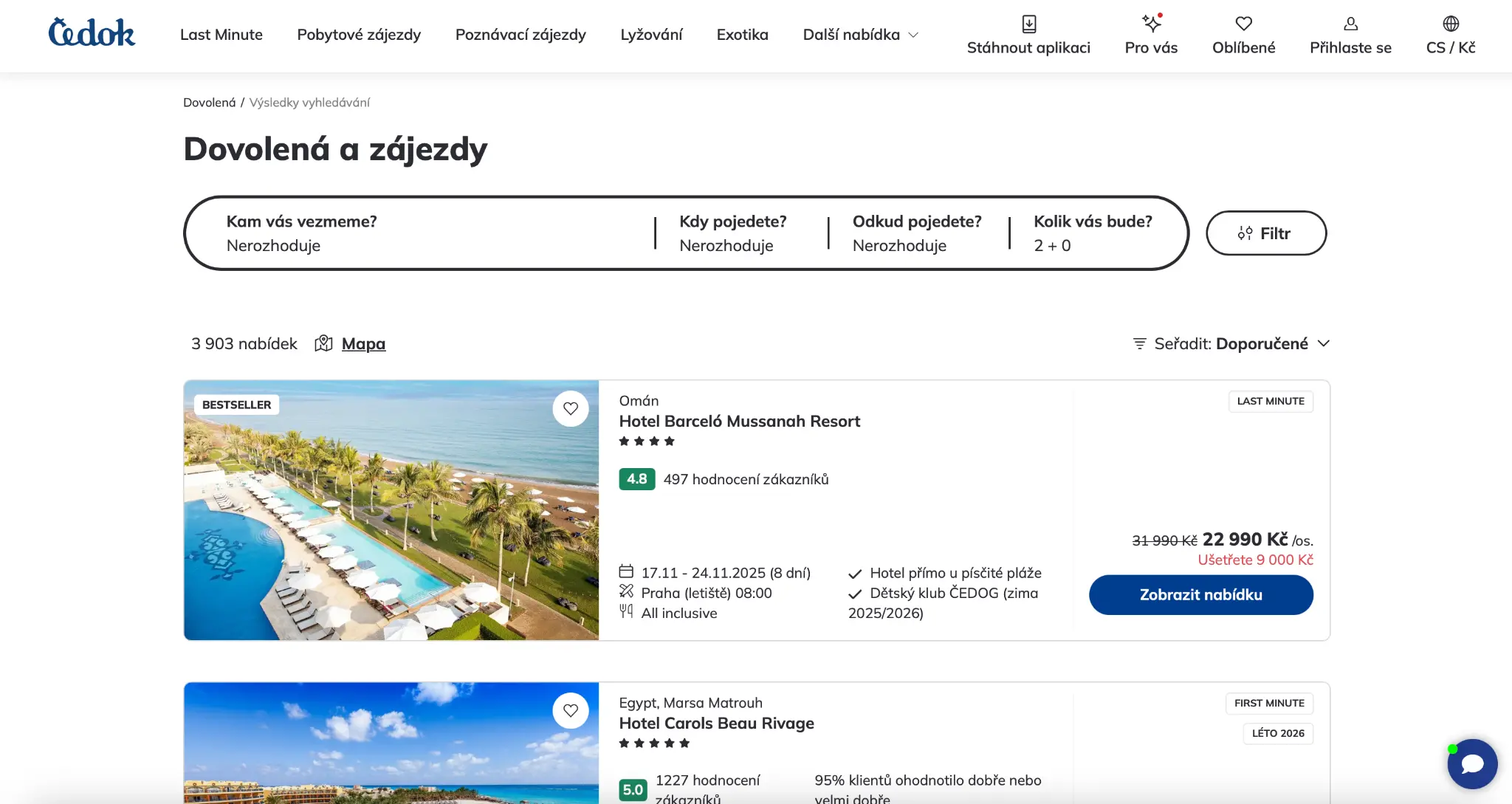
Task: Open Oblíbené favorites heart icon
Action: [1243, 22]
